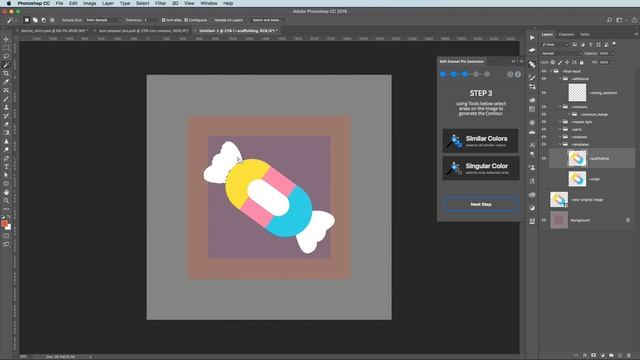
Task: Toggle visibility of shadows group
Action: (x=544, y=137)
